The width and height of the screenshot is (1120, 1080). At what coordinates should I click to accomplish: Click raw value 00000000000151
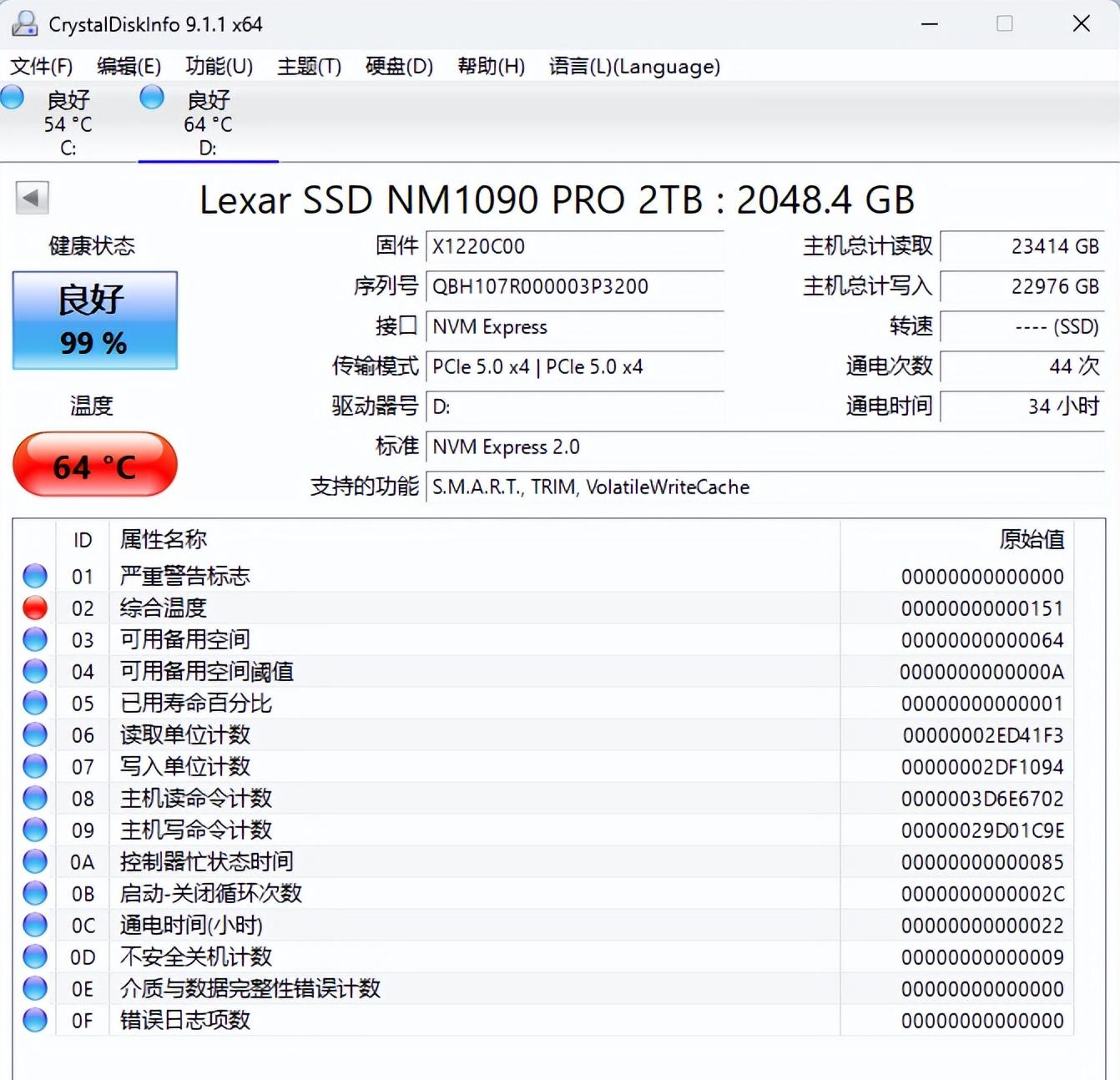pos(982,608)
